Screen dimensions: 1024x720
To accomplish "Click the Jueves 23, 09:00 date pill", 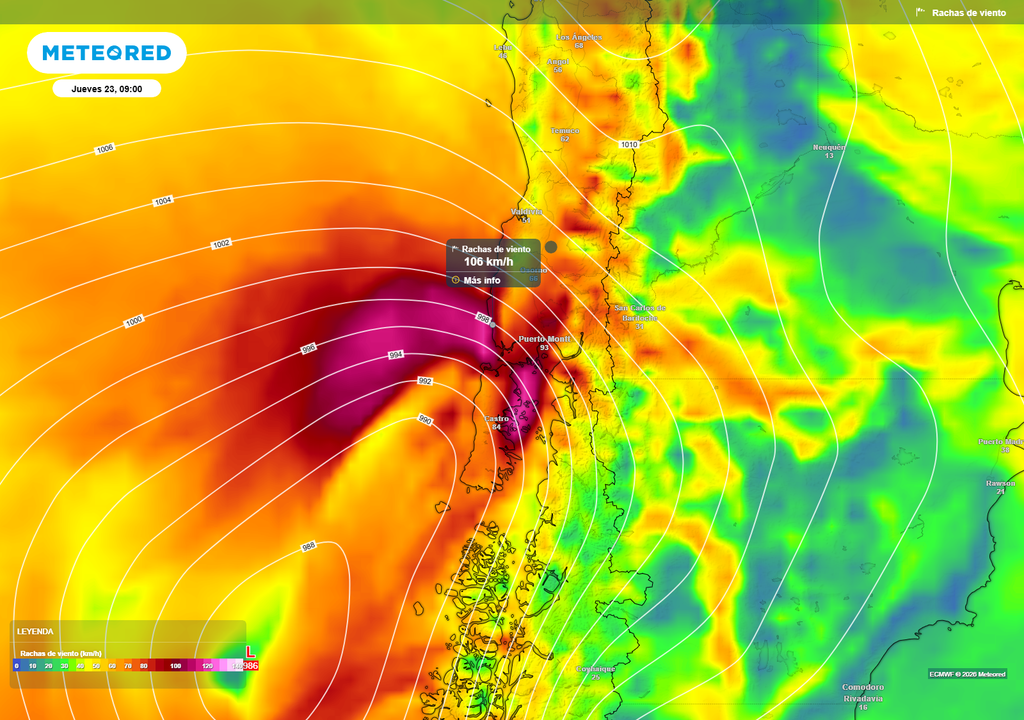I will pos(106,89).
